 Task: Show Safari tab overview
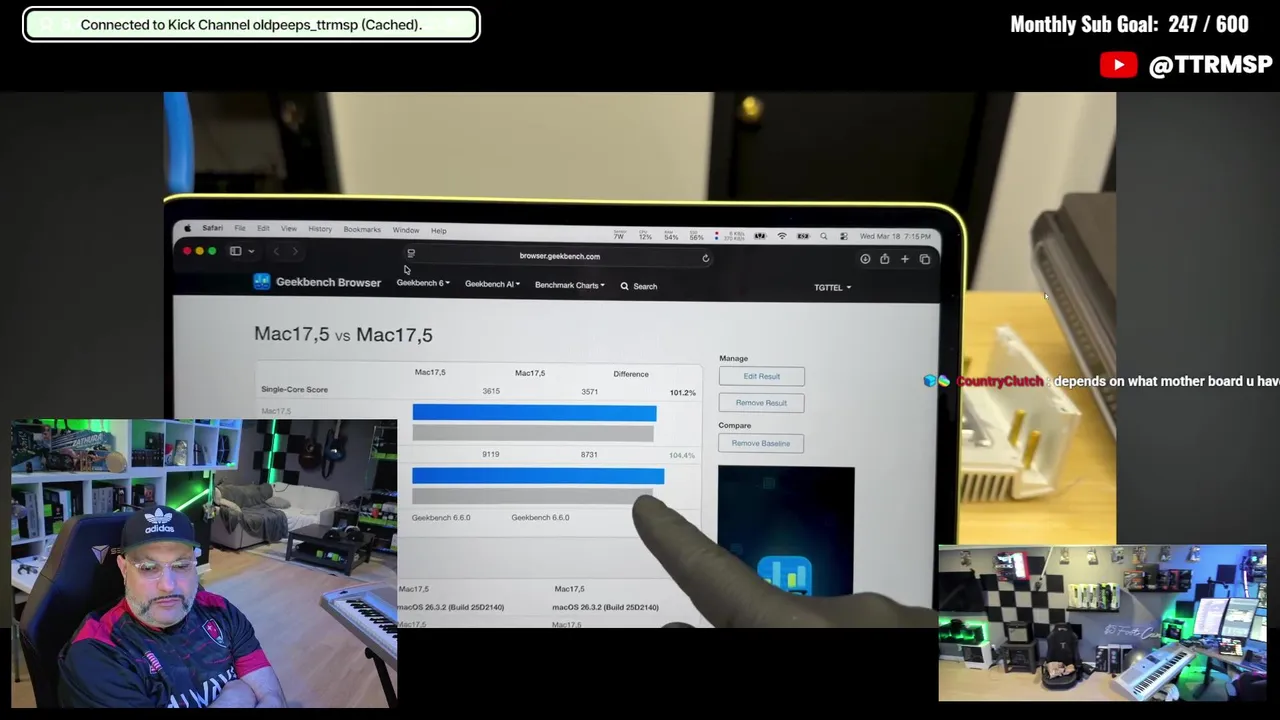click(x=925, y=260)
